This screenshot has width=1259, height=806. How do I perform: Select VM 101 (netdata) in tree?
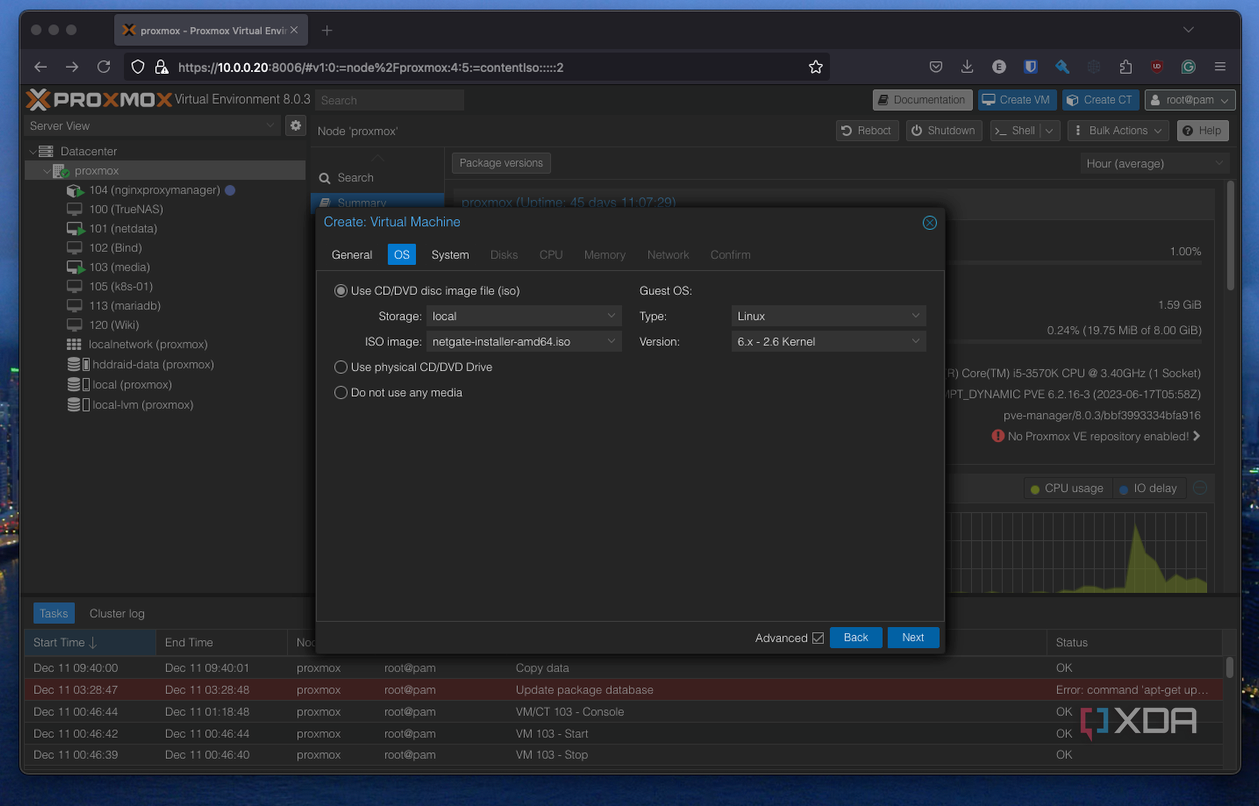tap(123, 228)
